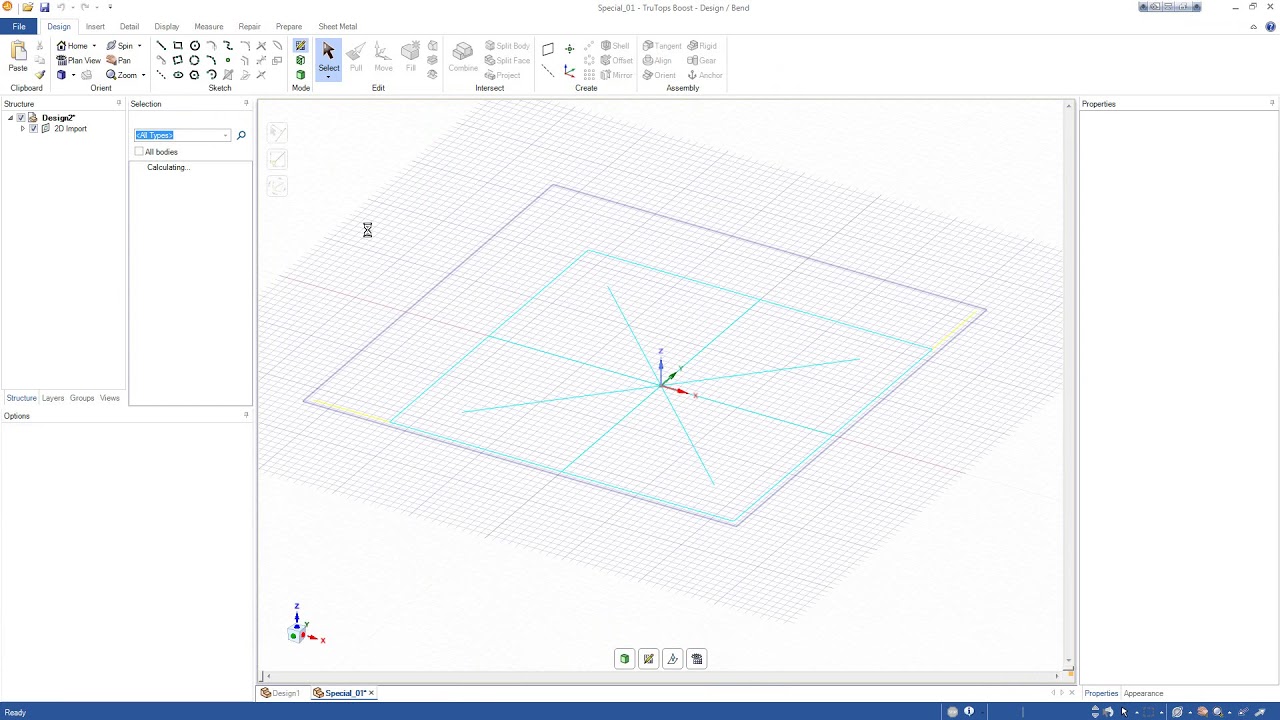Open the Select tool dropdown arrow
Screen dimensions: 1280x720
[329, 76]
